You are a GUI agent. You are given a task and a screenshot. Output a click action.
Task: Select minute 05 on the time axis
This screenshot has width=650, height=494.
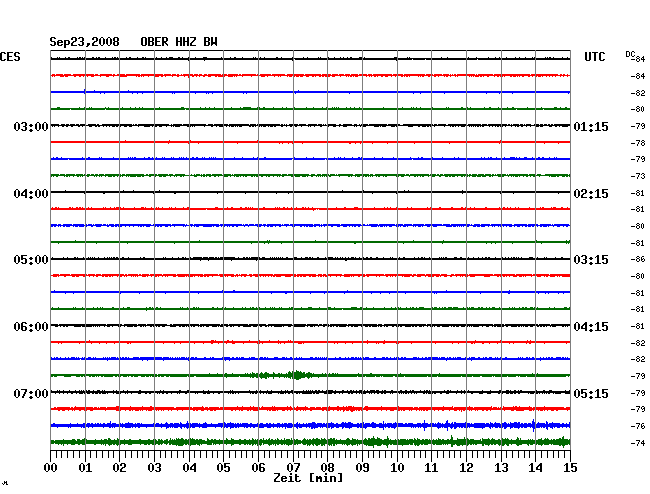click(223, 468)
